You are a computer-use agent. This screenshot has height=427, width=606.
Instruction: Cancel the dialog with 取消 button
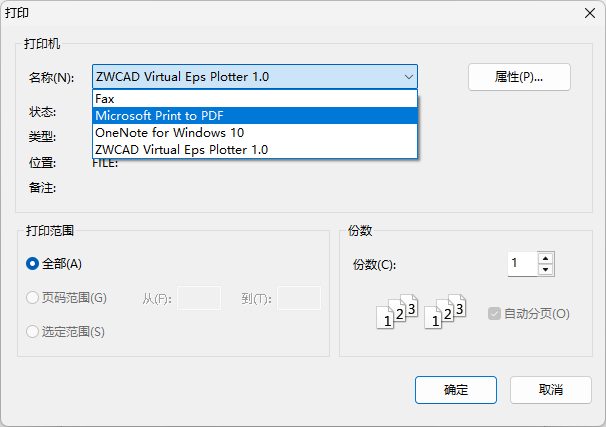coord(550,390)
